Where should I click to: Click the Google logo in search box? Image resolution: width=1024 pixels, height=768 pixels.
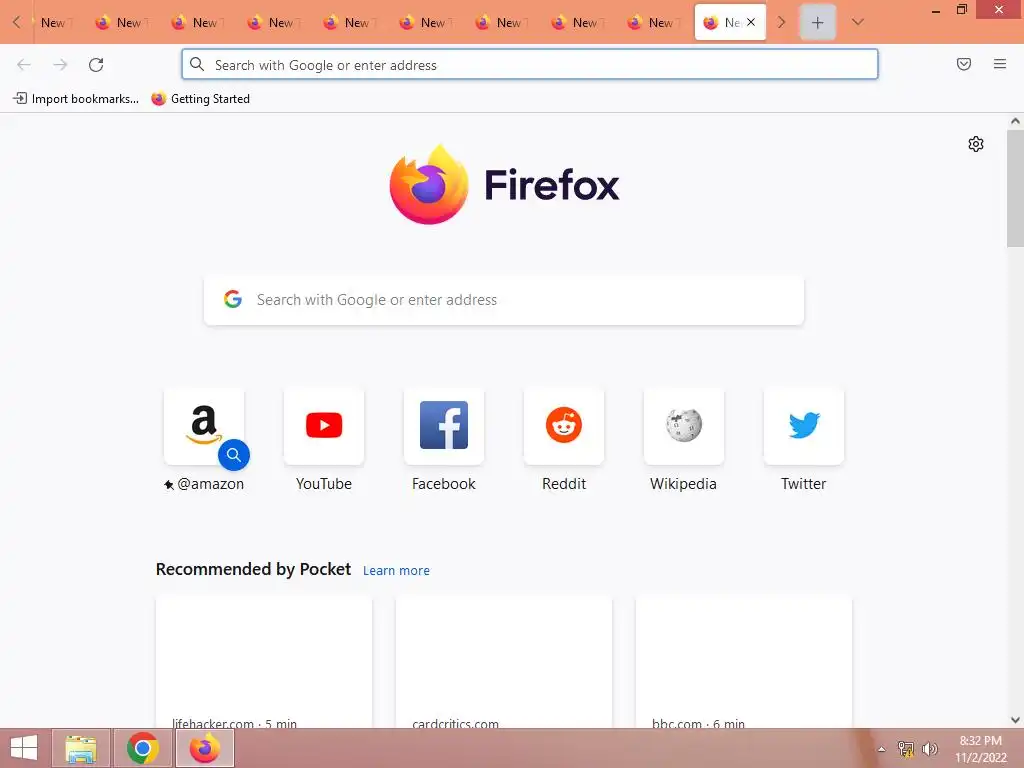coord(233,300)
